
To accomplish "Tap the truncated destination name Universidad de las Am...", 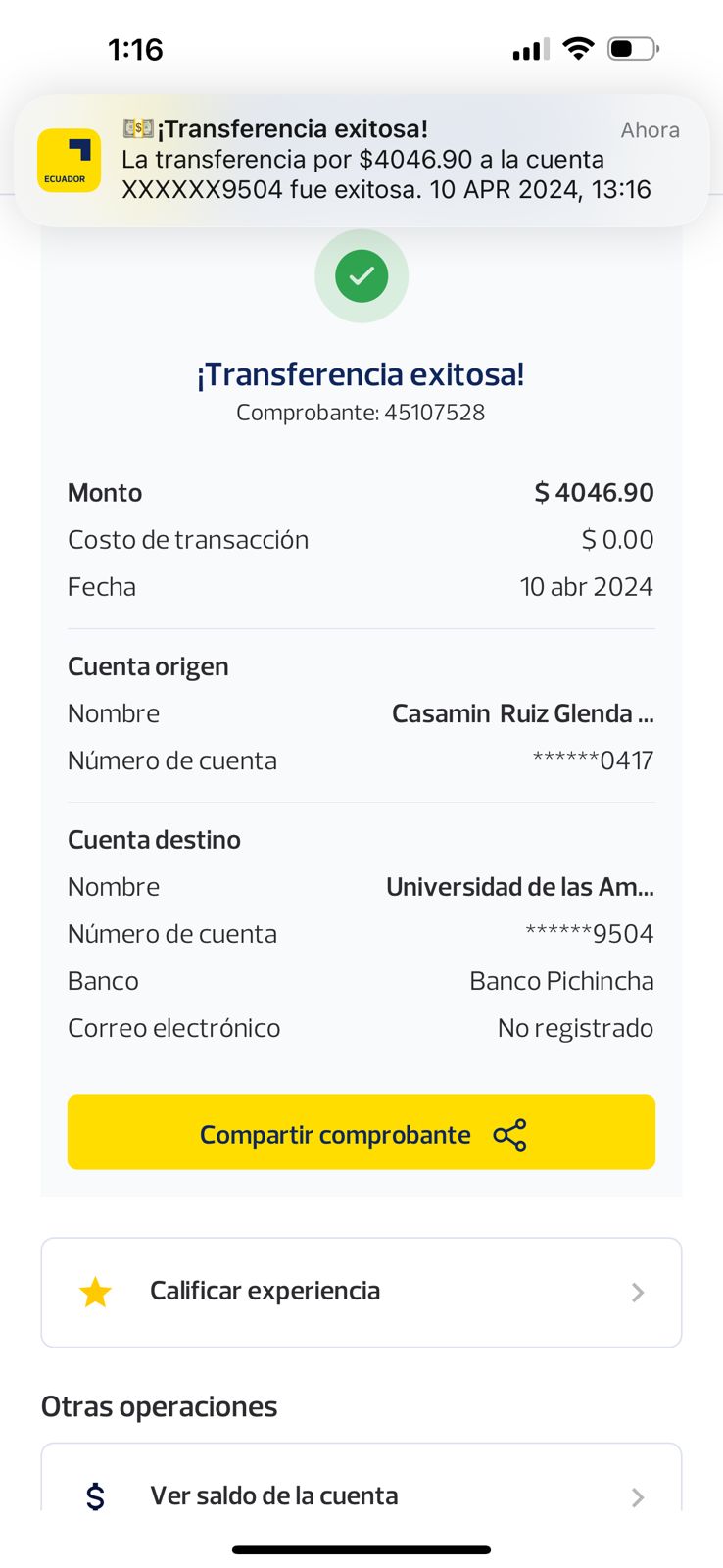I will point(519,887).
